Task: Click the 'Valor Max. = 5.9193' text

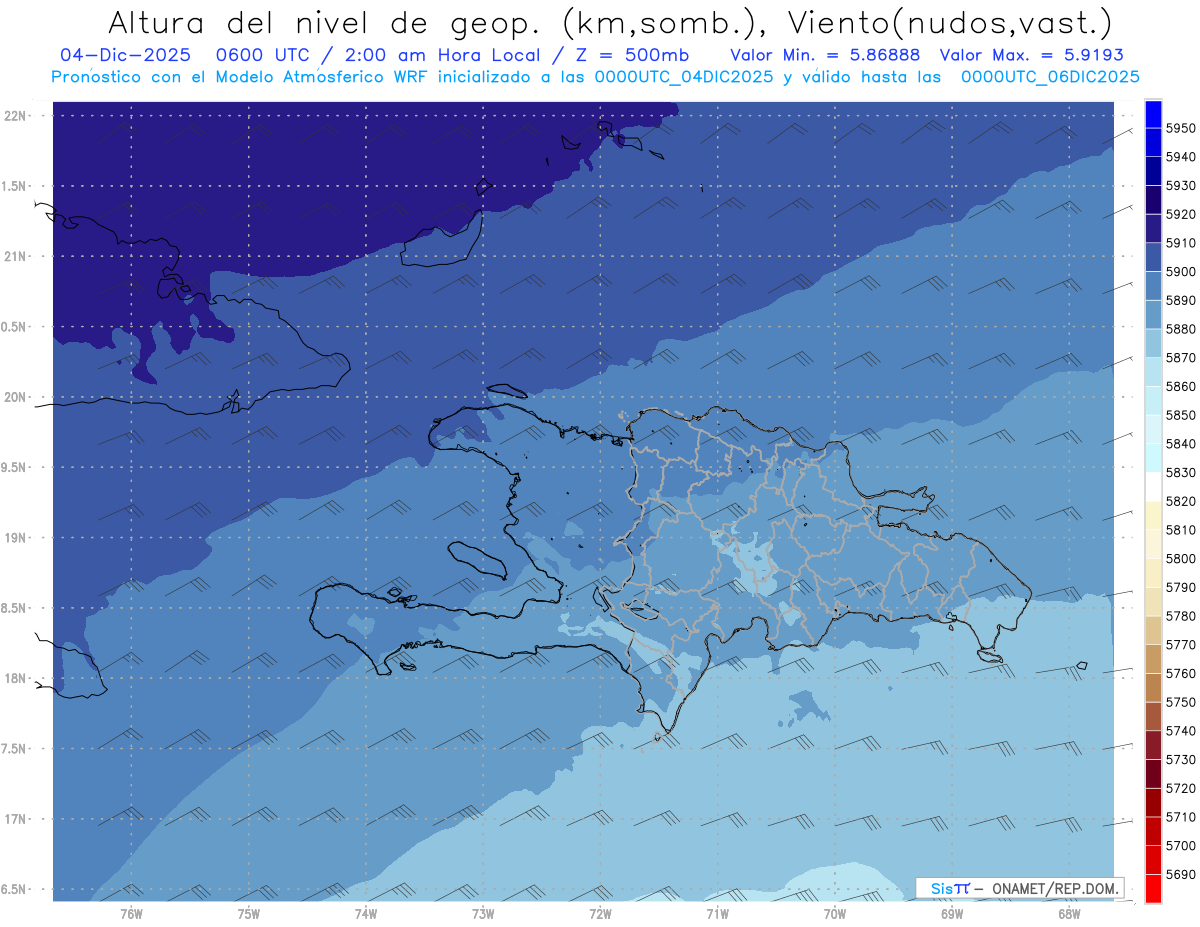Action: (x=1031, y=55)
